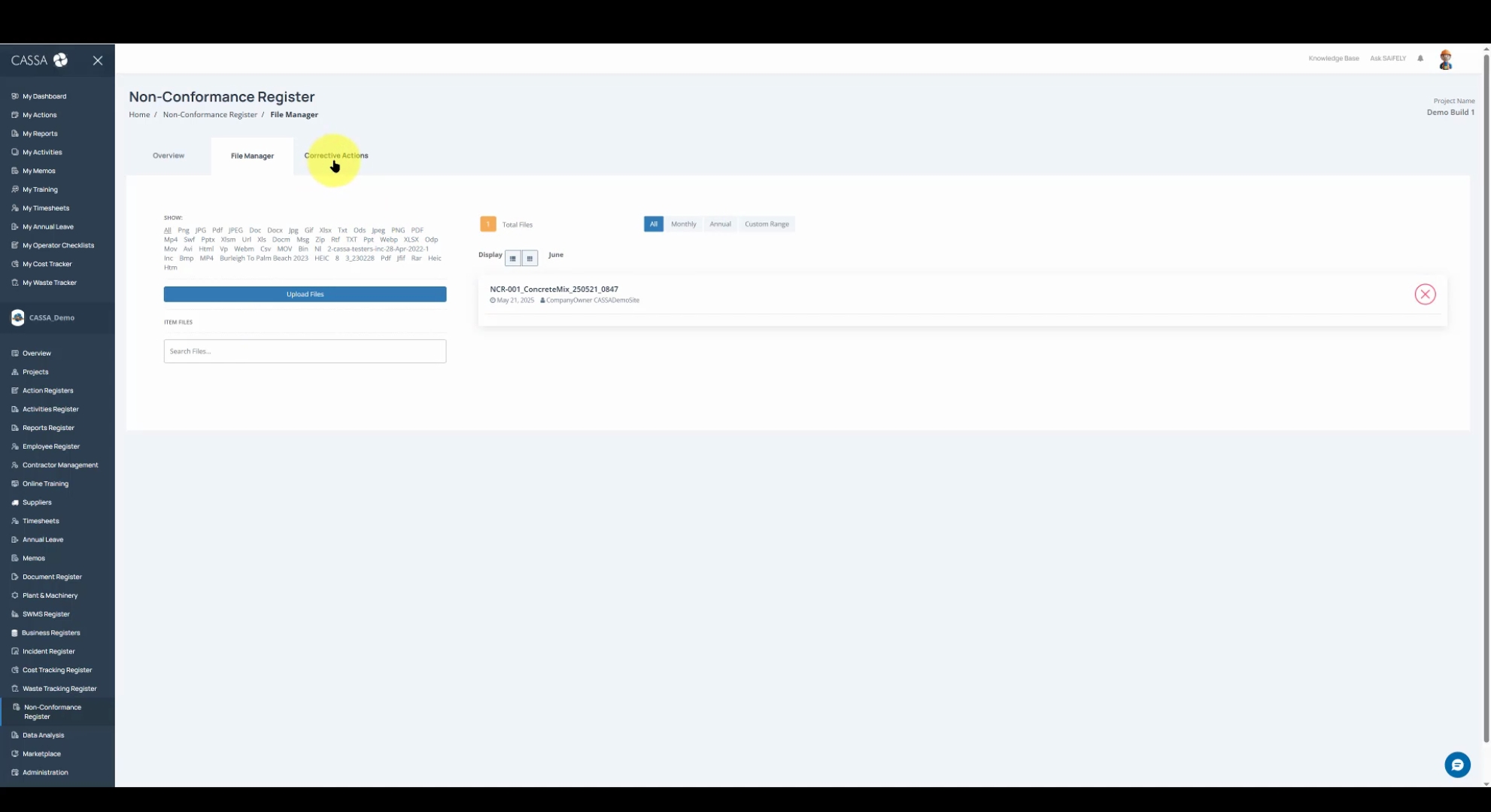This screenshot has width=1491, height=812.
Task: Click the Upload Files button
Action: (x=305, y=294)
